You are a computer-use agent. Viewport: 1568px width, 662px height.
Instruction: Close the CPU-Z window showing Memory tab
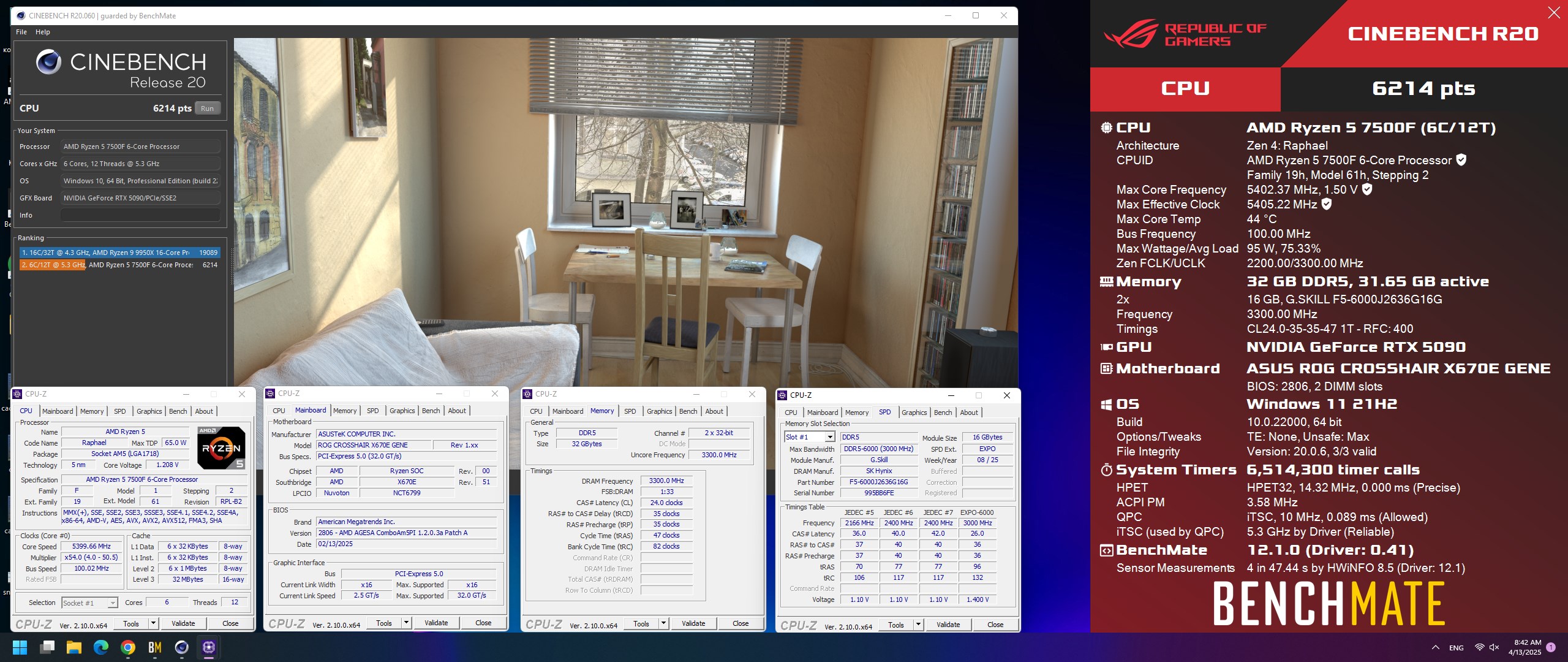click(x=752, y=394)
